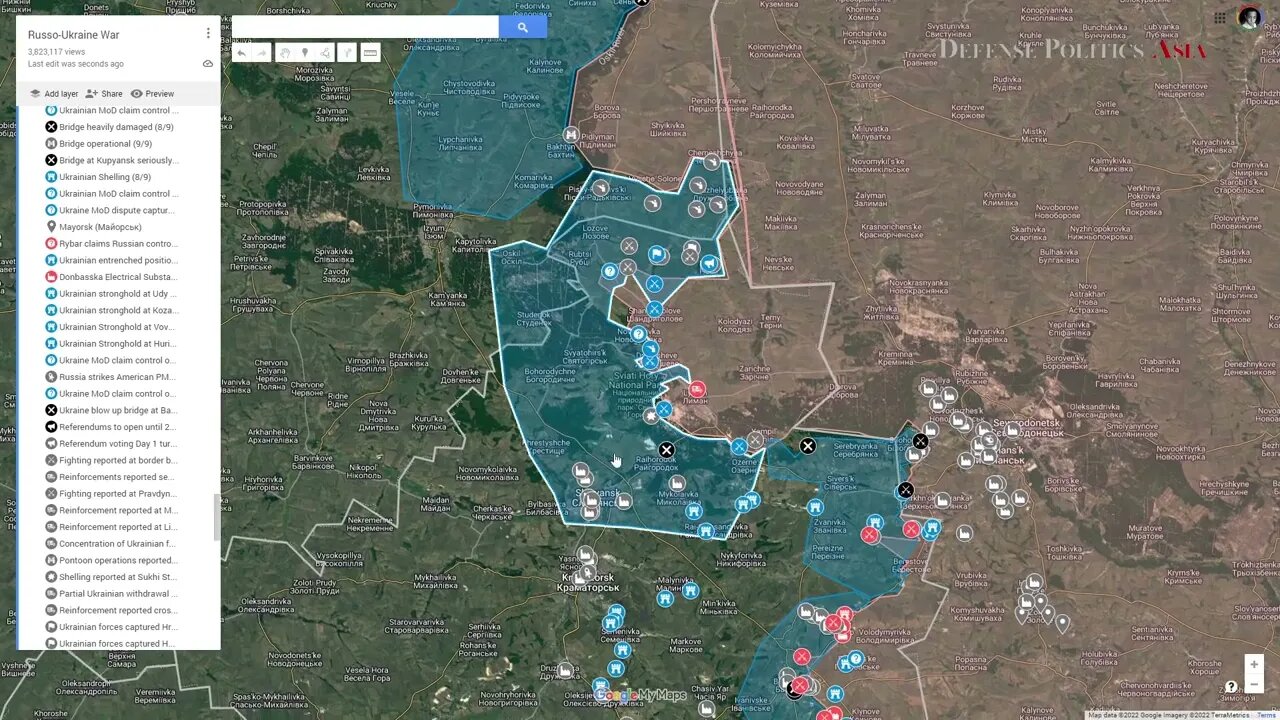Click the '3,823,117 views' text
Image resolution: width=1280 pixels, height=720 pixels.
[56, 52]
